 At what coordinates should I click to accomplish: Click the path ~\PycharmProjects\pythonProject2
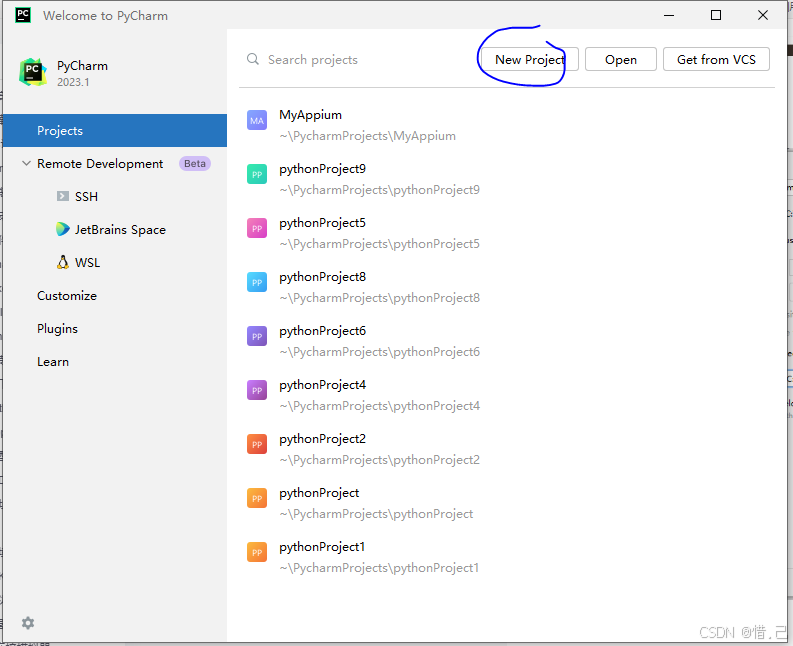pos(380,460)
